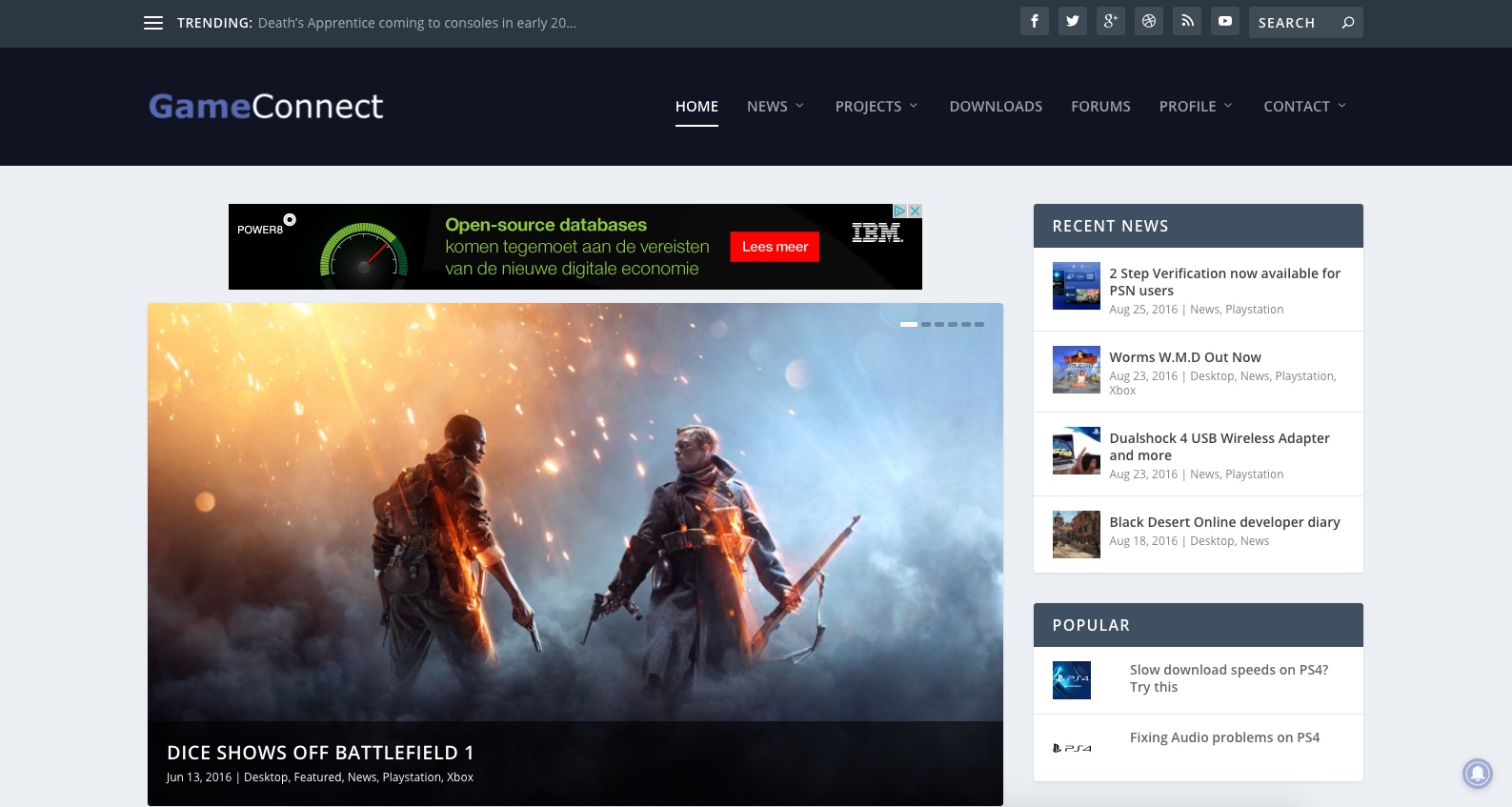
Task: Visit the Facebook social icon
Action: (x=1035, y=21)
